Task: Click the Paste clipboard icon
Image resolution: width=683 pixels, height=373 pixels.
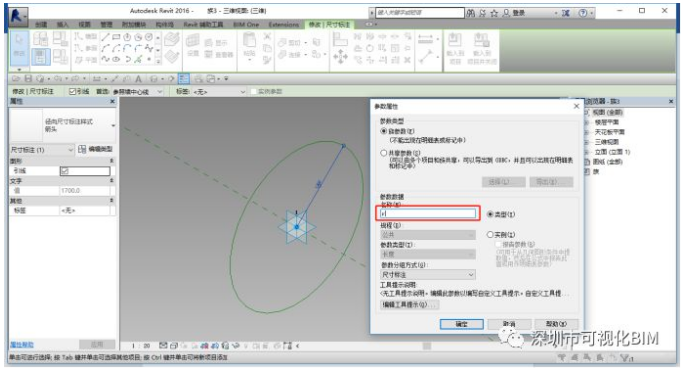Action: click(249, 43)
